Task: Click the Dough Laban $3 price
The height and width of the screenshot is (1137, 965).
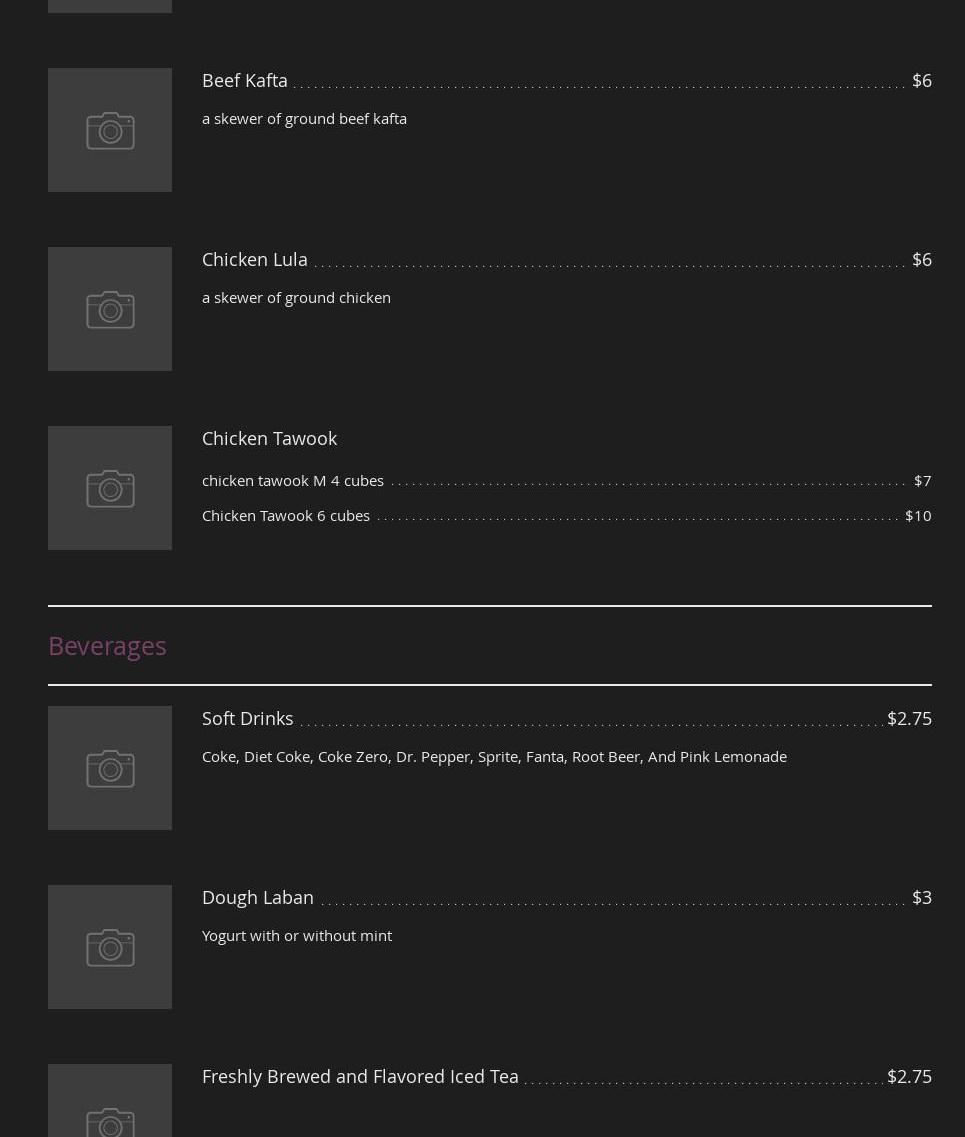Action: [922, 897]
